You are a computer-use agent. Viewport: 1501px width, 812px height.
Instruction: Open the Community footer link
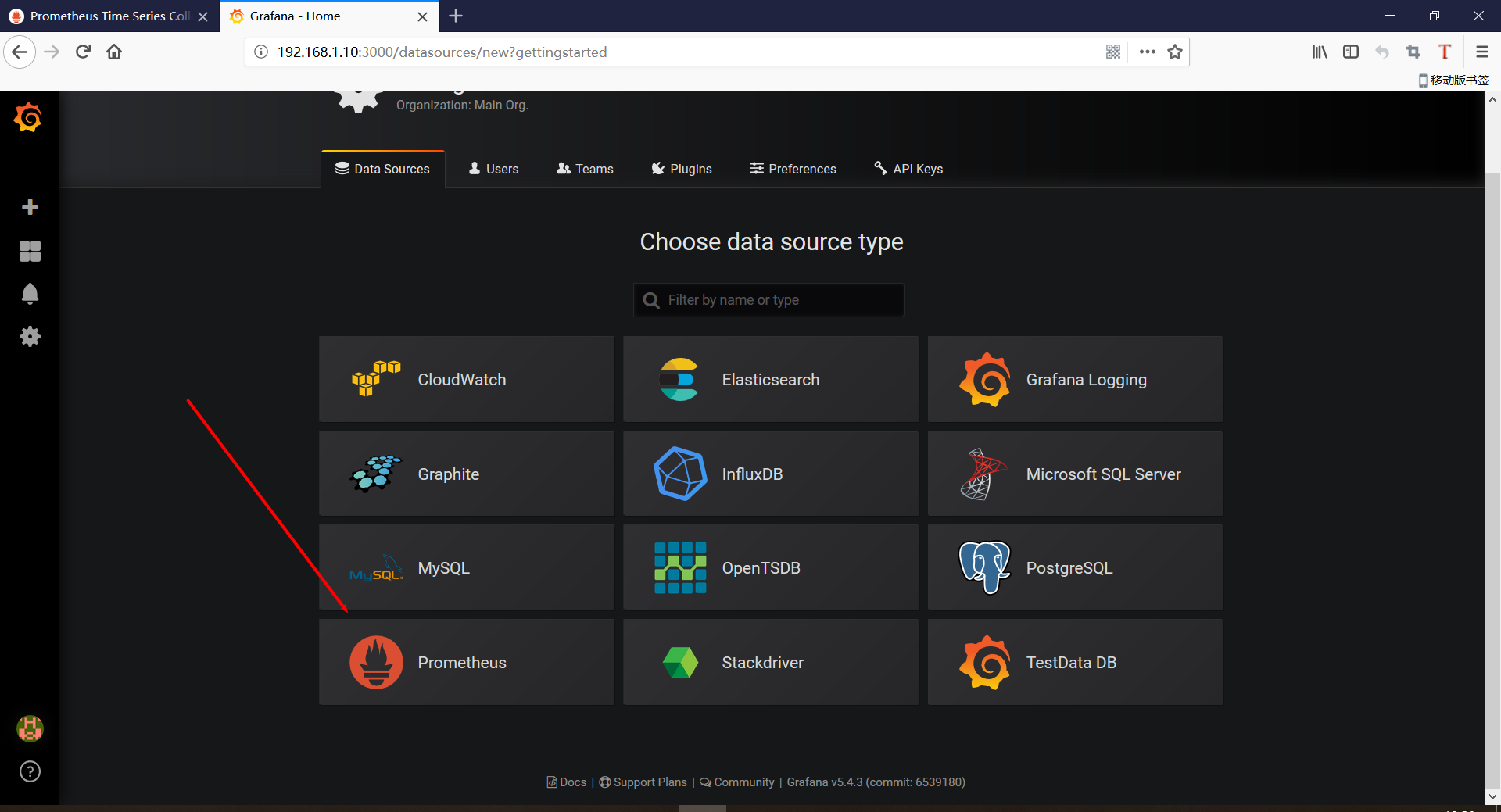point(737,782)
